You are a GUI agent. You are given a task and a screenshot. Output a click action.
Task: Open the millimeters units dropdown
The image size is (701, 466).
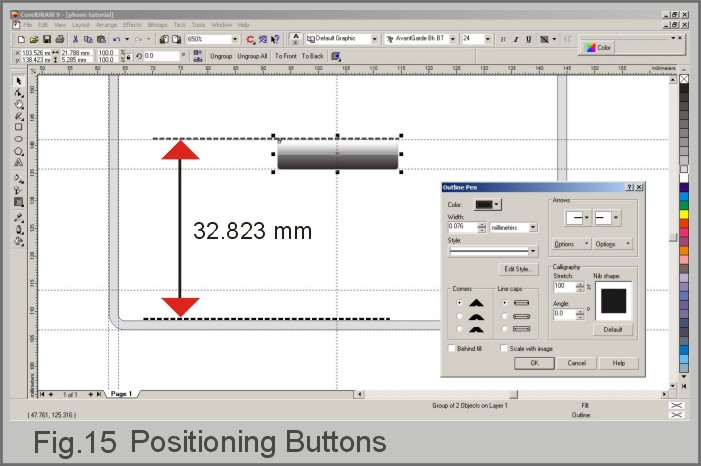click(533, 228)
